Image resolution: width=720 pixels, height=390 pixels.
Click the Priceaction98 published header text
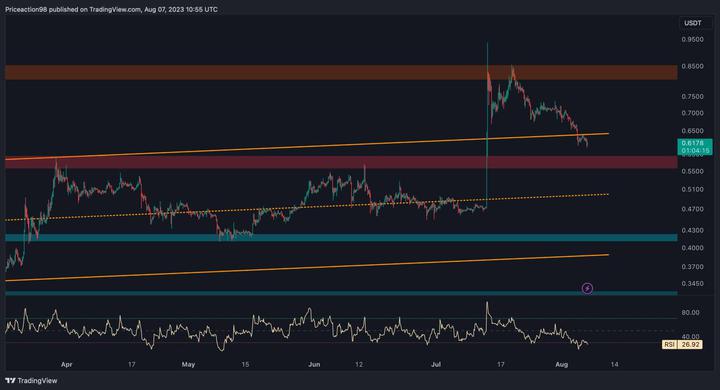[x=112, y=9]
